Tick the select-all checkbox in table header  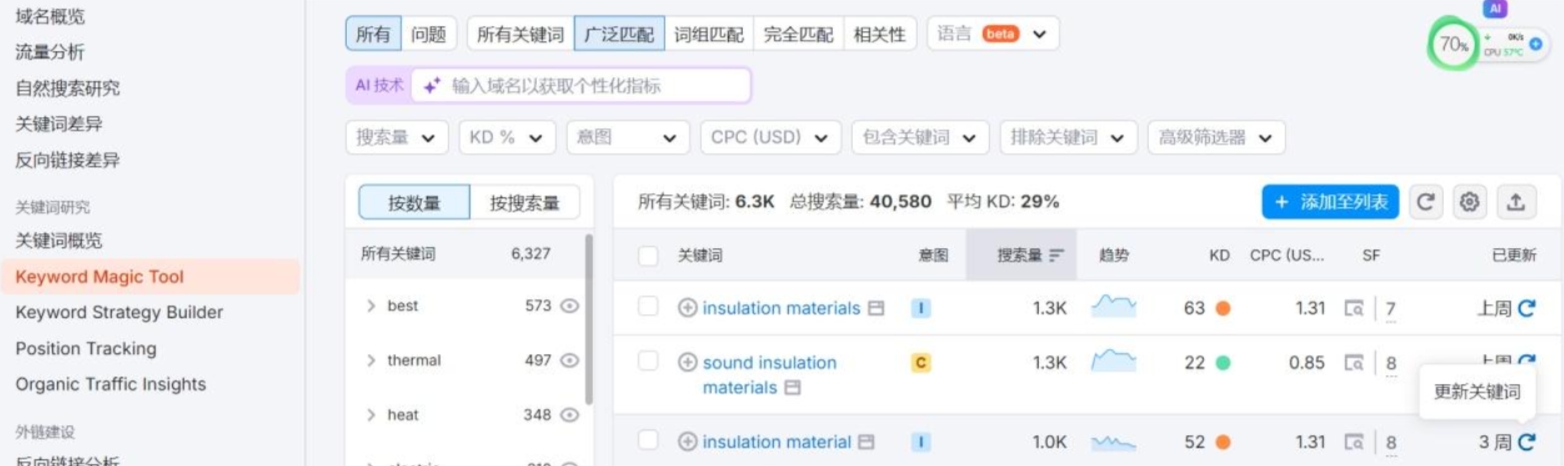648,256
